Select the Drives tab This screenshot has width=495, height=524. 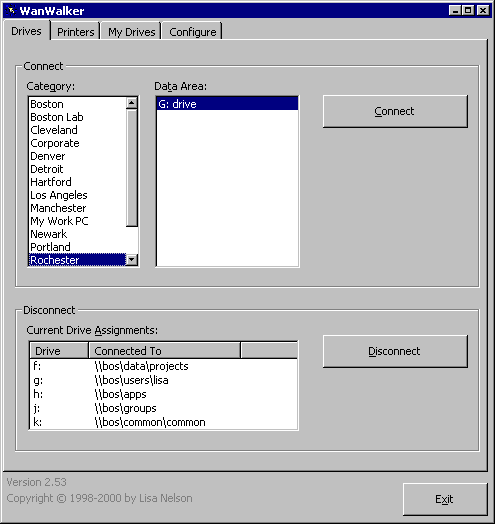point(26,31)
